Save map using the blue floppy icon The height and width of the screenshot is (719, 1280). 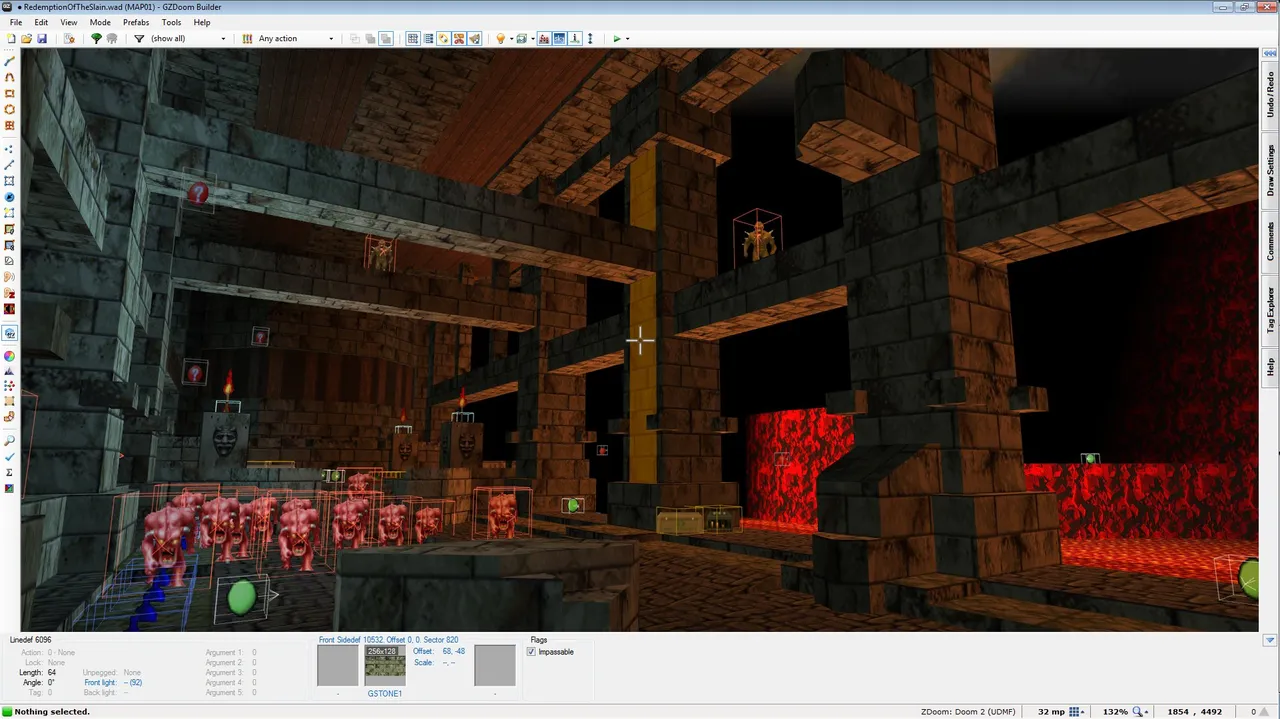(x=42, y=39)
